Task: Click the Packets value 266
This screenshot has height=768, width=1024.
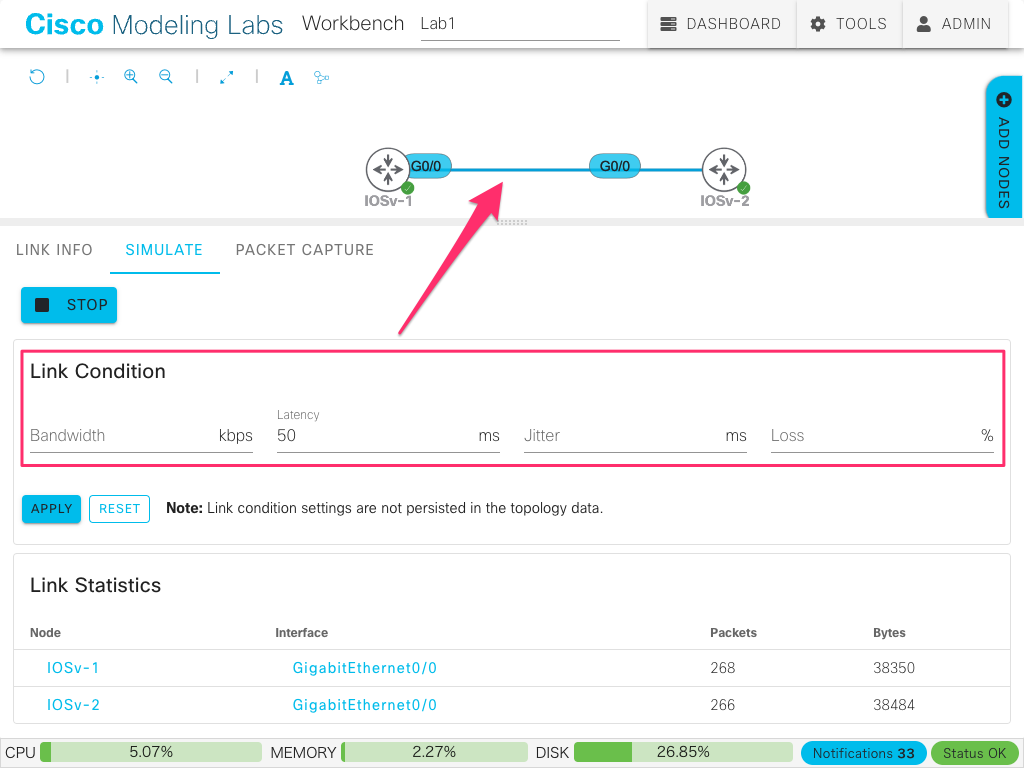Action: [723, 705]
